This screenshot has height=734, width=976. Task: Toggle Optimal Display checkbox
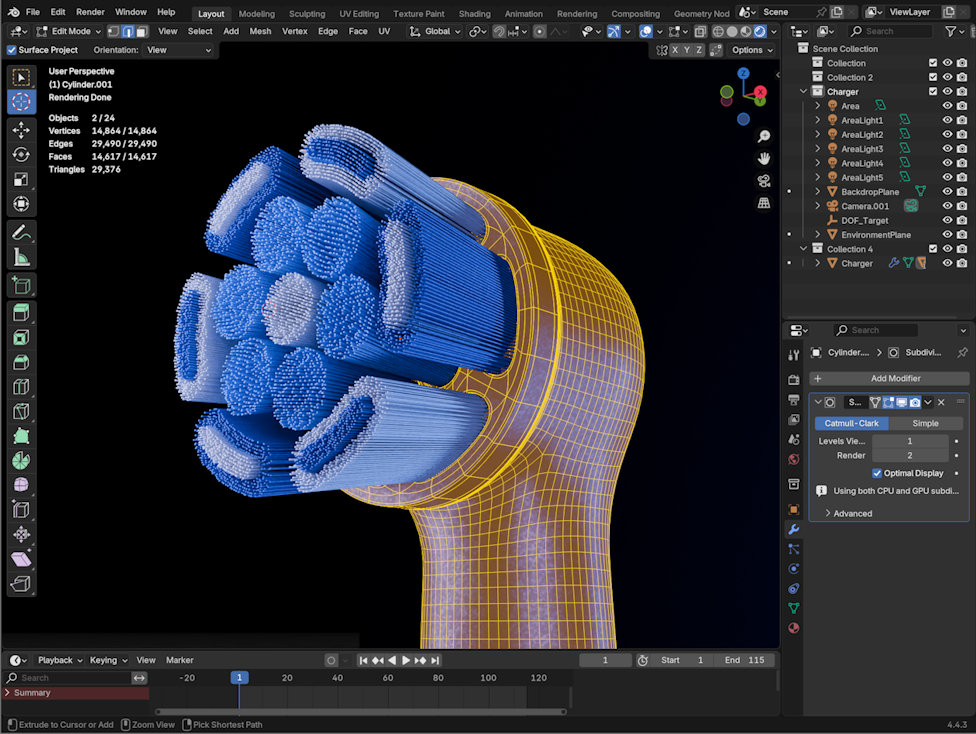click(x=877, y=473)
